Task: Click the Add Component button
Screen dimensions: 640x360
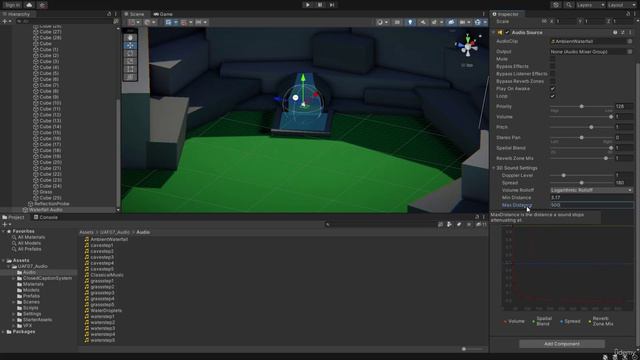Action: click(562, 344)
